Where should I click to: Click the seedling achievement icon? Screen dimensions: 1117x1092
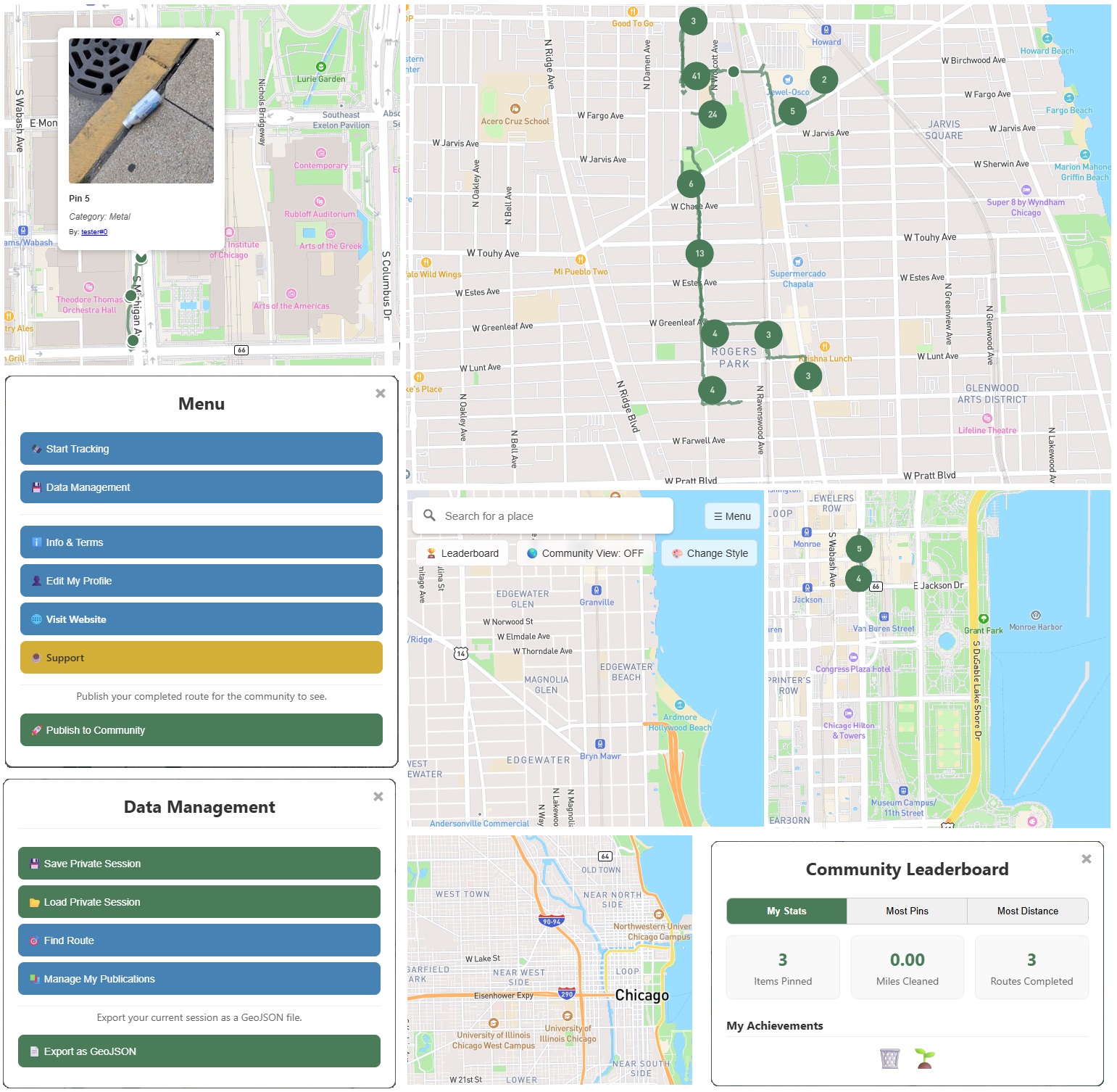[926, 1058]
